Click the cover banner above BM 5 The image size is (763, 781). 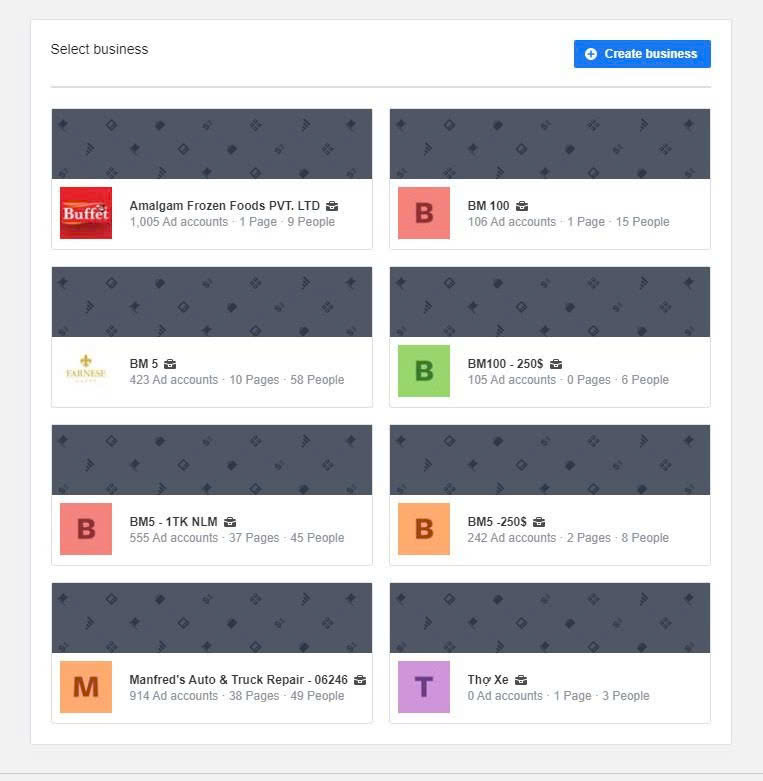tap(212, 302)
